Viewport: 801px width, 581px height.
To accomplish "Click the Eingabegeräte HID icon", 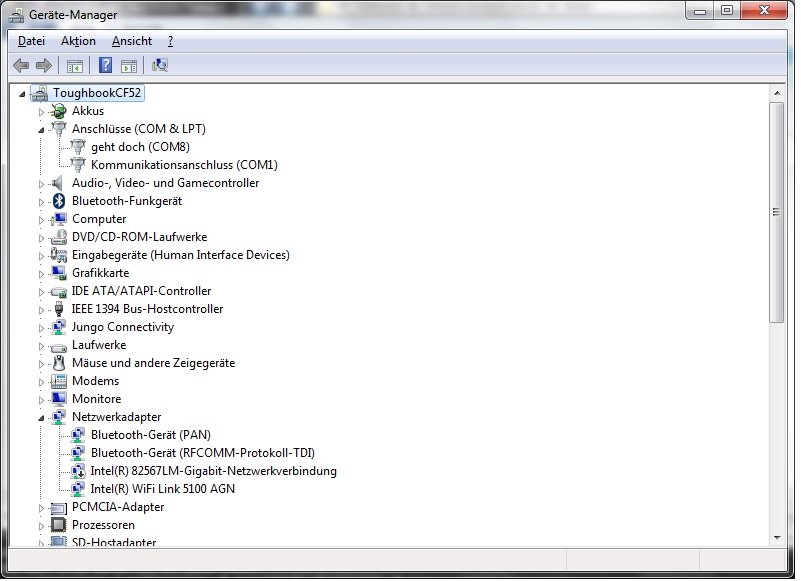I will pyautogui.click(x=59, y=255).
